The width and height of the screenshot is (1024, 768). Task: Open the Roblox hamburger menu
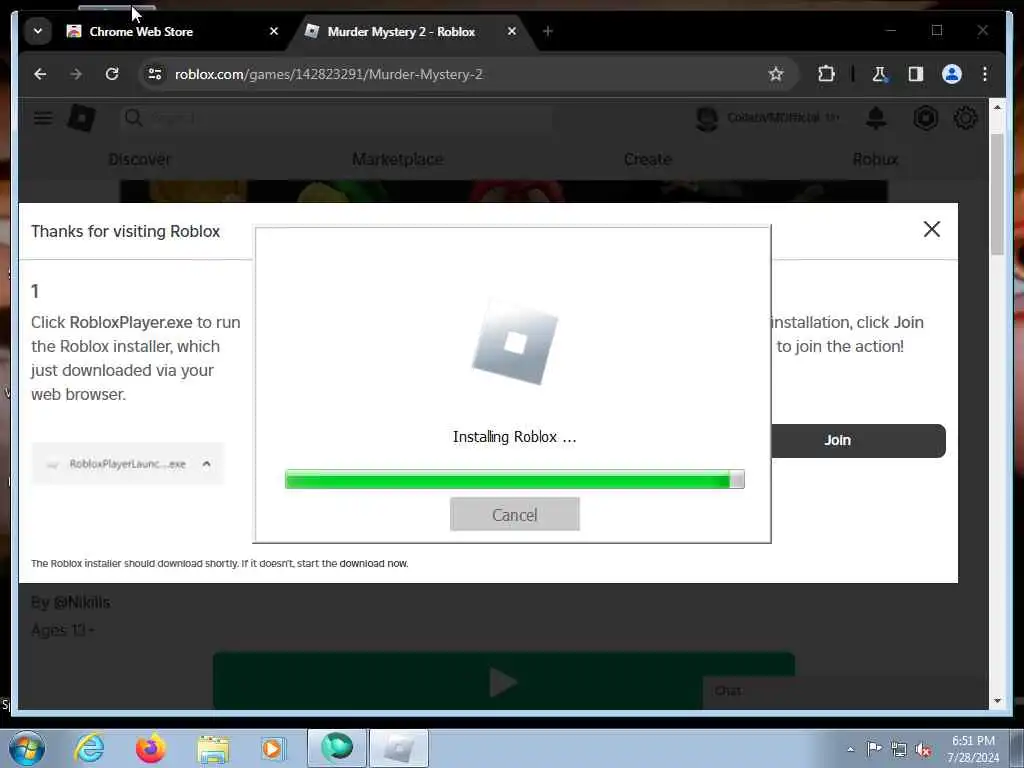[43, 118]
